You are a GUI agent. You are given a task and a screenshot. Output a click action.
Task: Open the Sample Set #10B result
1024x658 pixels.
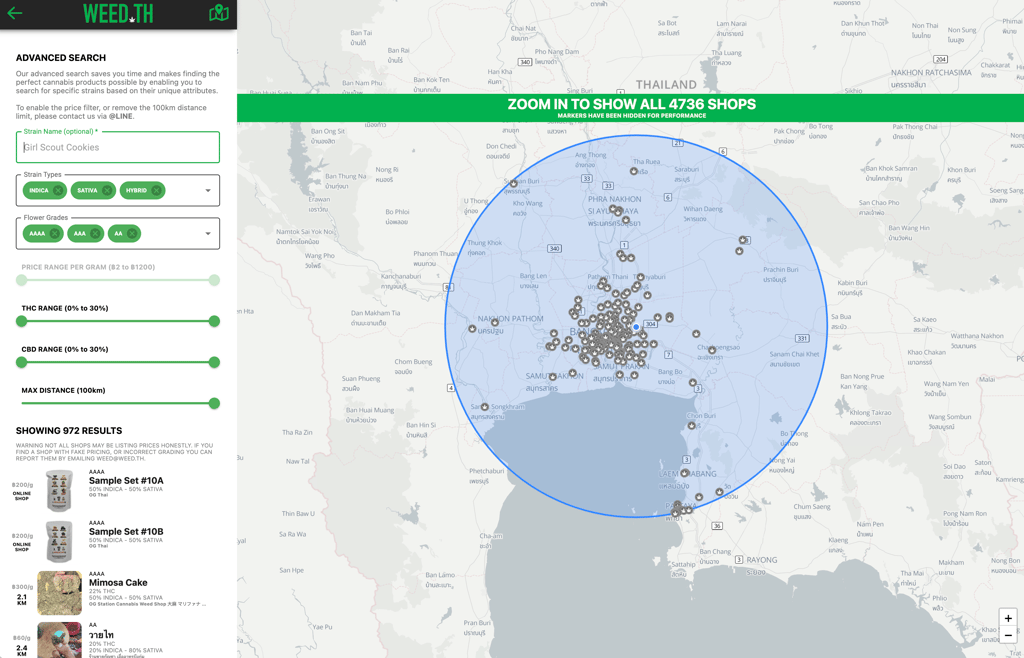(x=118, y=541)
